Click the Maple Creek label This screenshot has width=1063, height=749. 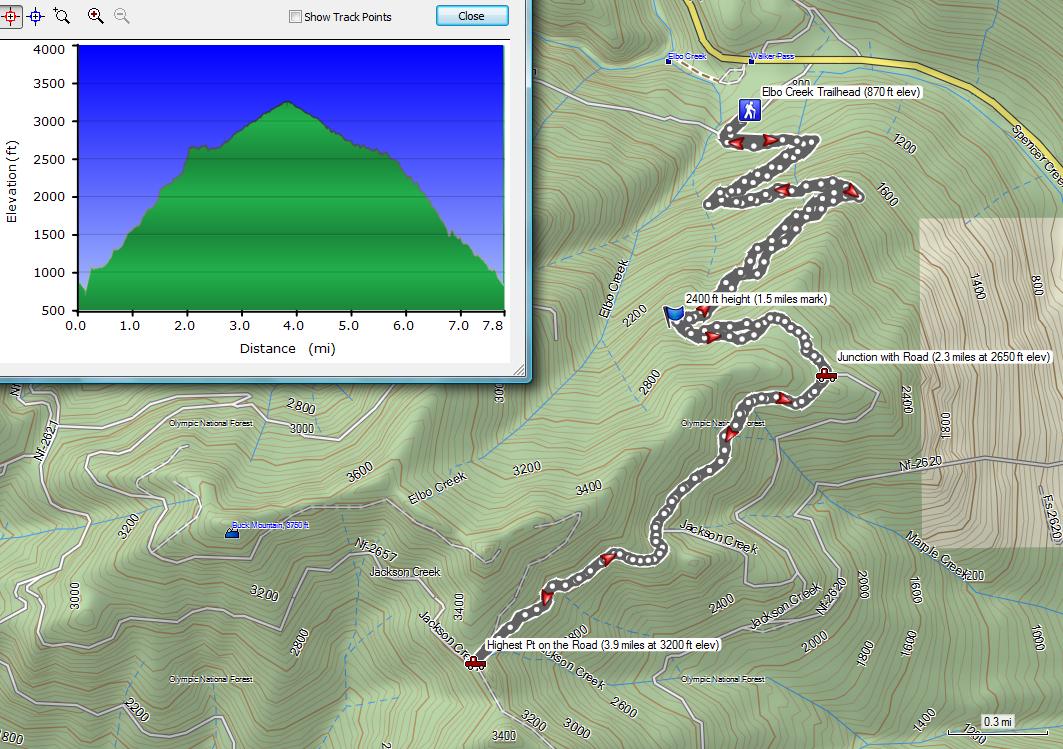pos(938,554)
